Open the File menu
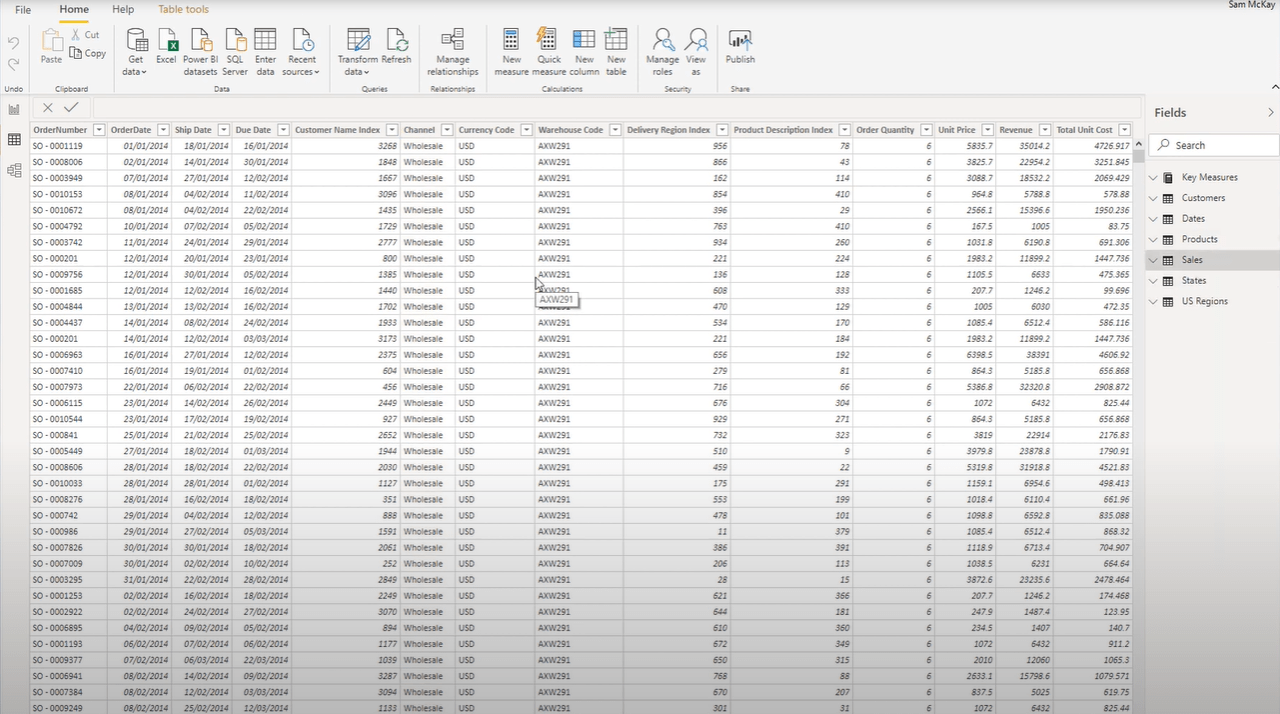This screenshot has width=1280, height=714. pyautogui.click(x=23, y=9)
